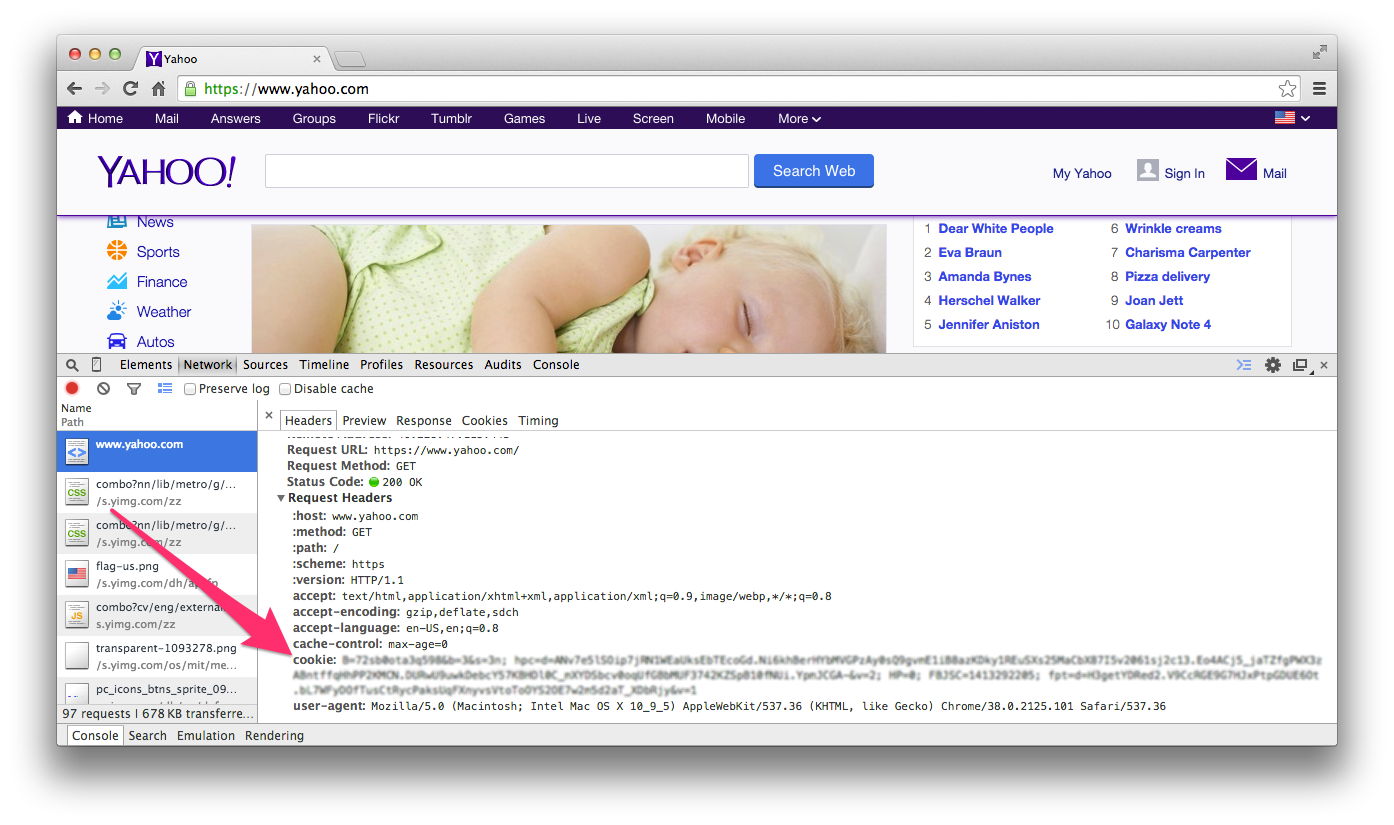This screenshot has width=1394, height=825.
Task: Close the DevTools panel
Action: click(x=1324, y=365)
